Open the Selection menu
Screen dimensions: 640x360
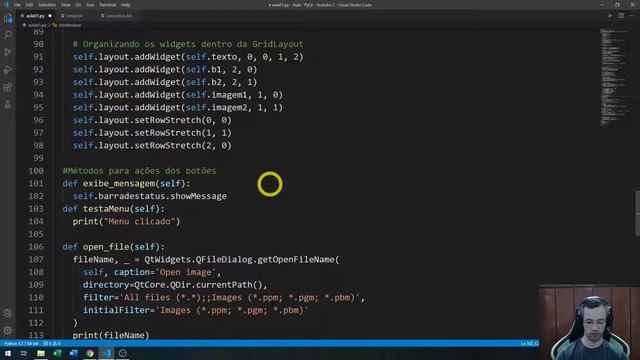(47, 5)
